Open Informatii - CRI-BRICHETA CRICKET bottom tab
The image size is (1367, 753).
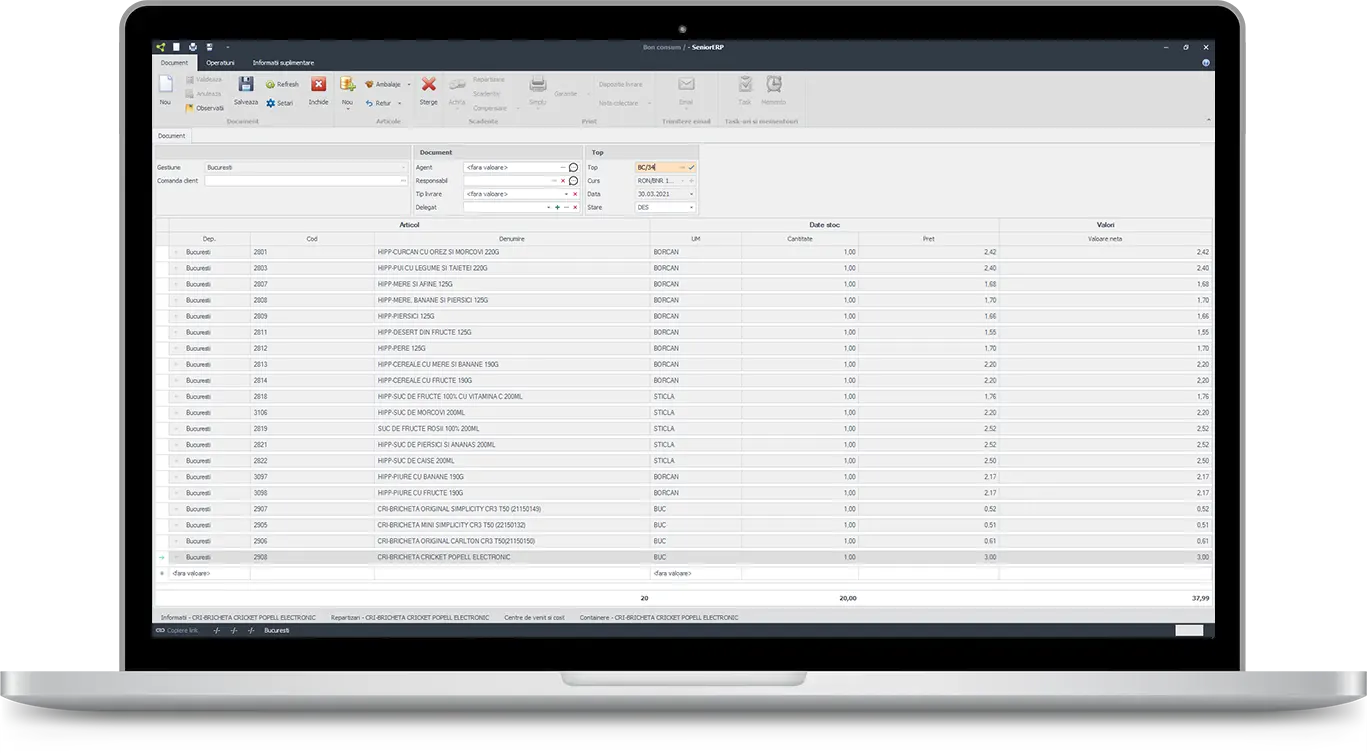238,618
